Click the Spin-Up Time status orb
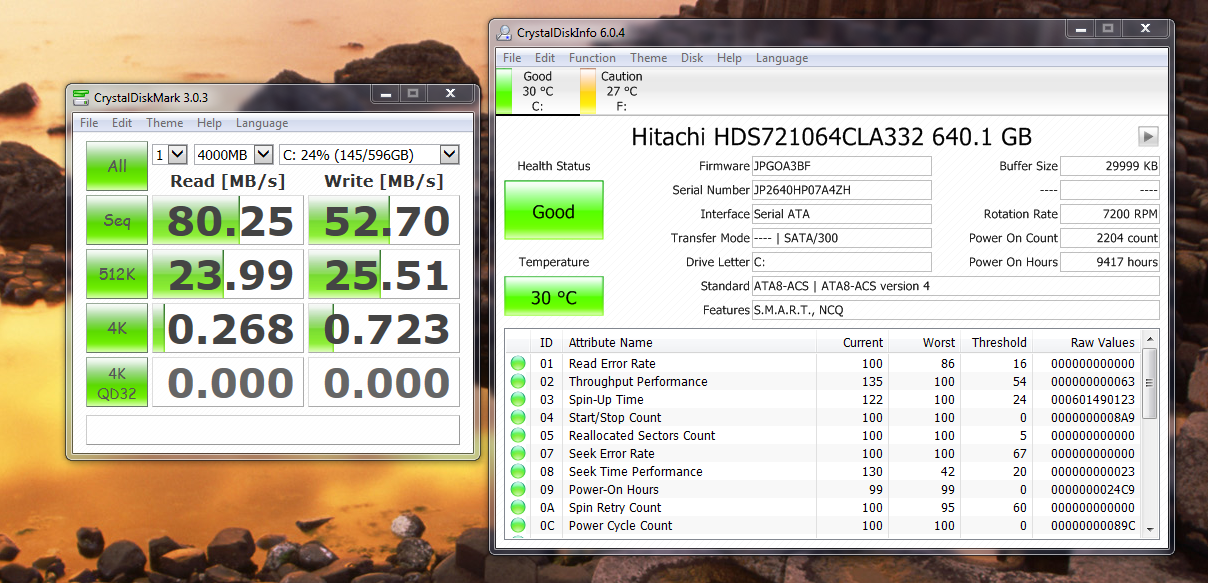Image resolution: width=1208 pixels, height=583 pixels. coord(518,400)
